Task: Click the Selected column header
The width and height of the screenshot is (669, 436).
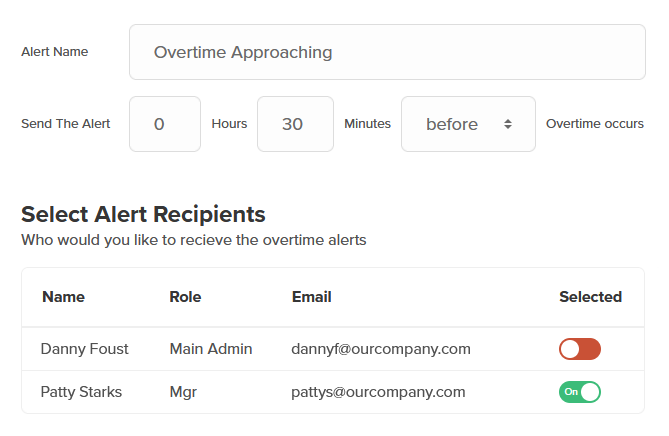Action: click(590, 297)
